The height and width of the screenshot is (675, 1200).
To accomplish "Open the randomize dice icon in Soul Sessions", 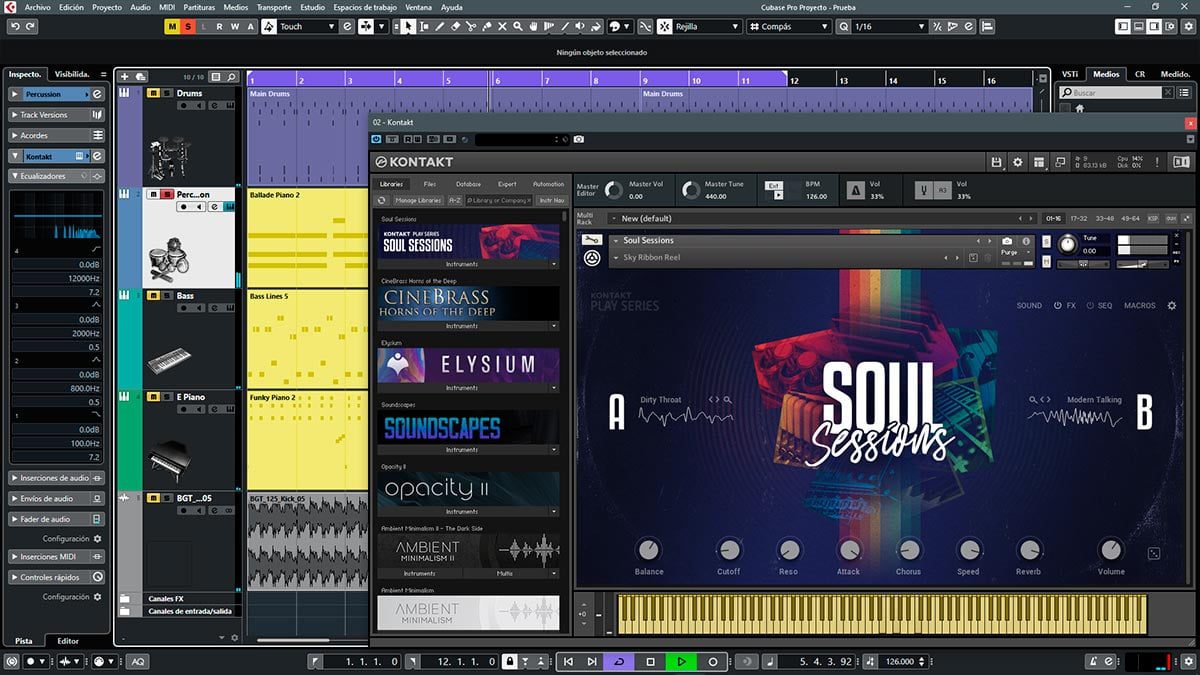I will [1154, 553].
